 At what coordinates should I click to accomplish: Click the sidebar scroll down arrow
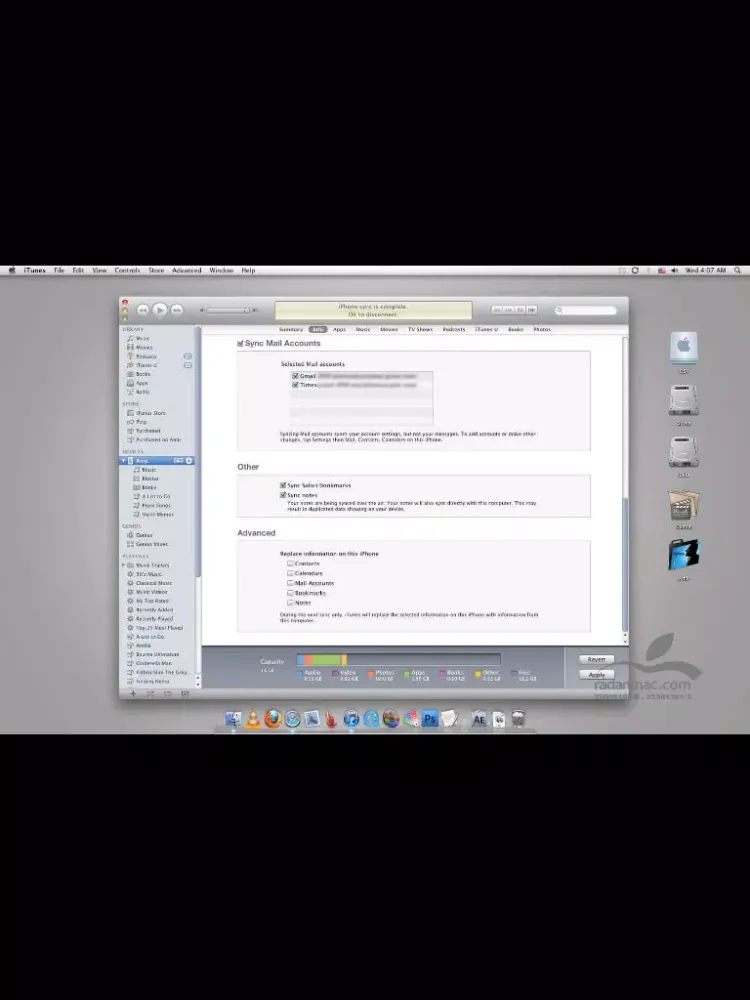[198, 684]
